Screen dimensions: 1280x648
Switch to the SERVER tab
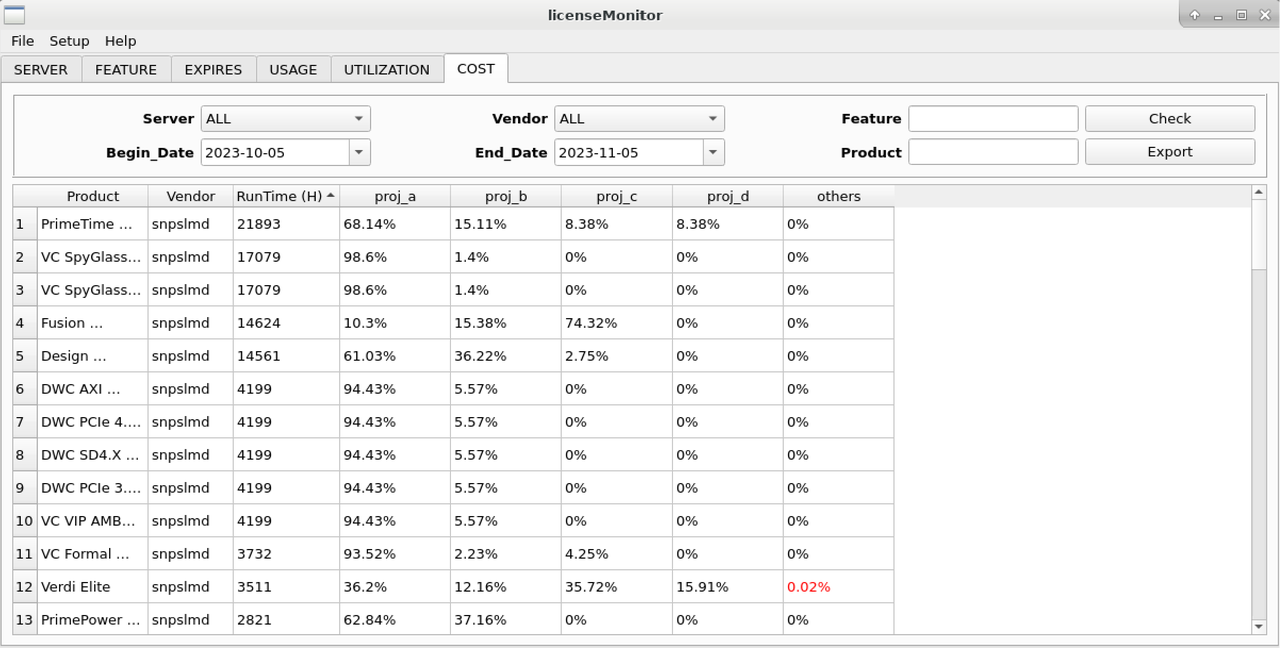(41, 69)
